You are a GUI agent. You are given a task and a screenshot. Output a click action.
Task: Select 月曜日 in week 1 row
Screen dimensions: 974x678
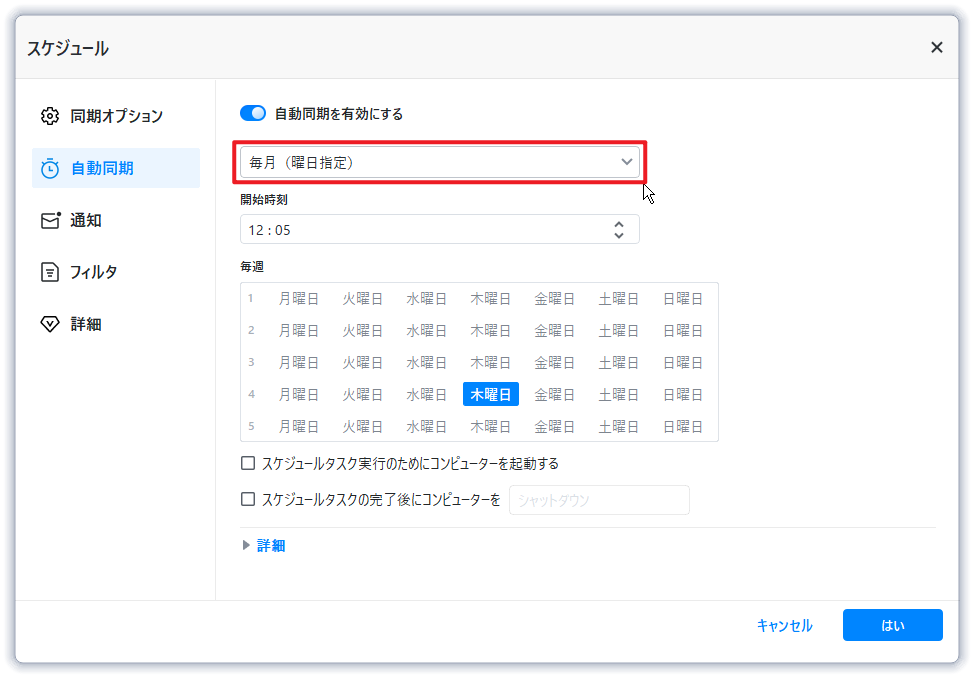pyautogui.click(x=298, y=299)
